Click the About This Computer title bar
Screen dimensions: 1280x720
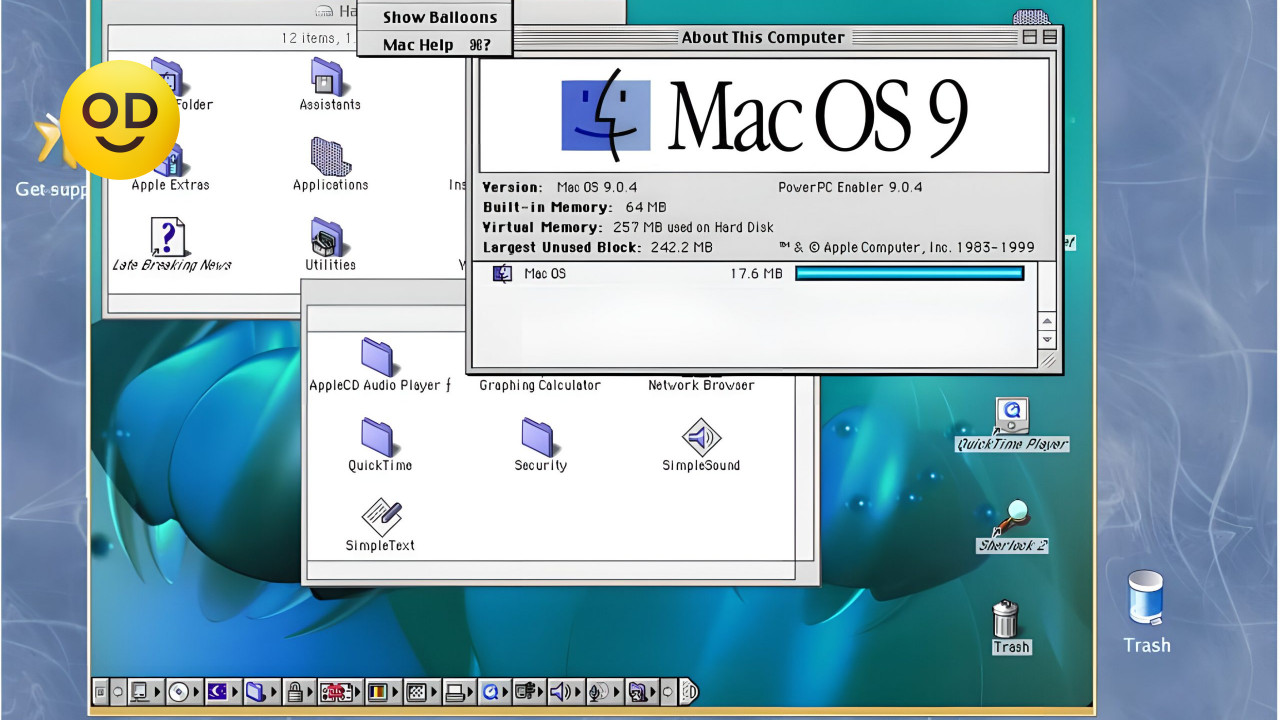pos(764,37)
